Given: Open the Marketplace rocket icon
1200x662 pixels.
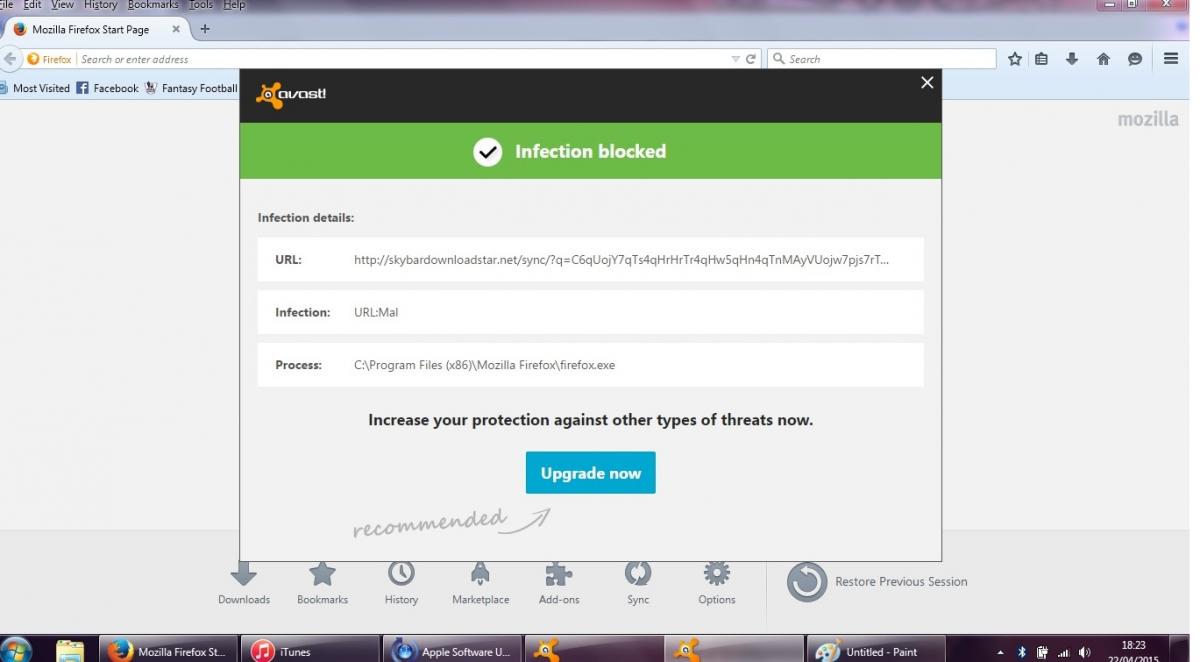Looking at the screenshot, I should pos(480,574).
